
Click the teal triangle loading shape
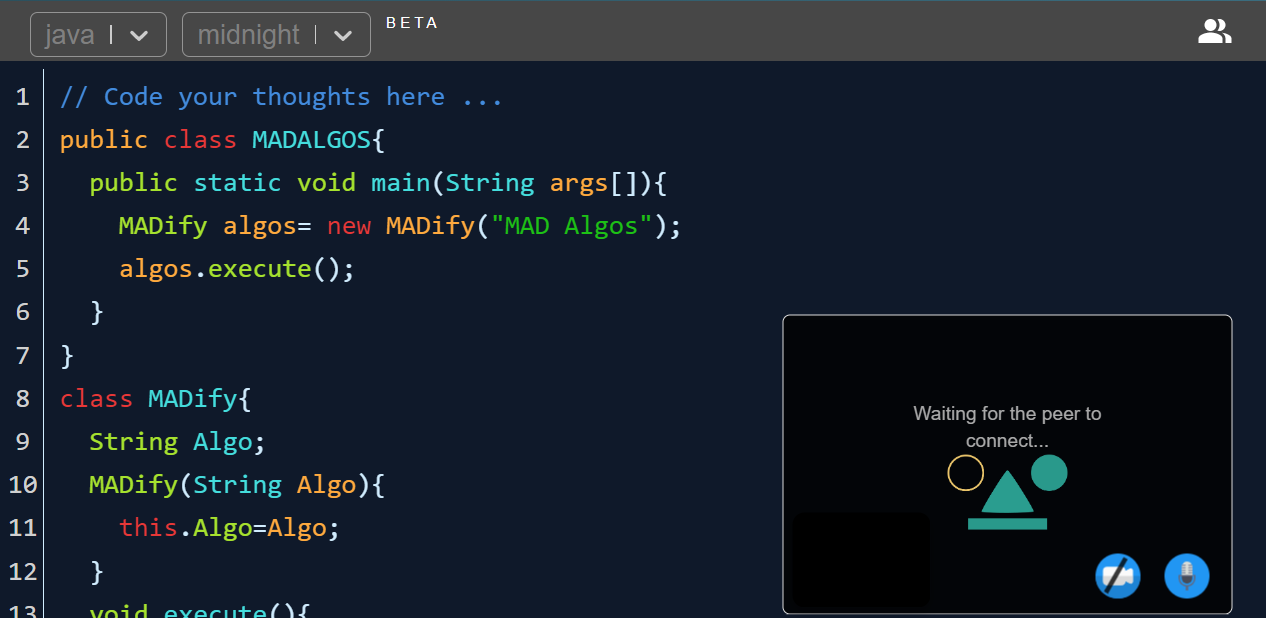[1007, 493]
